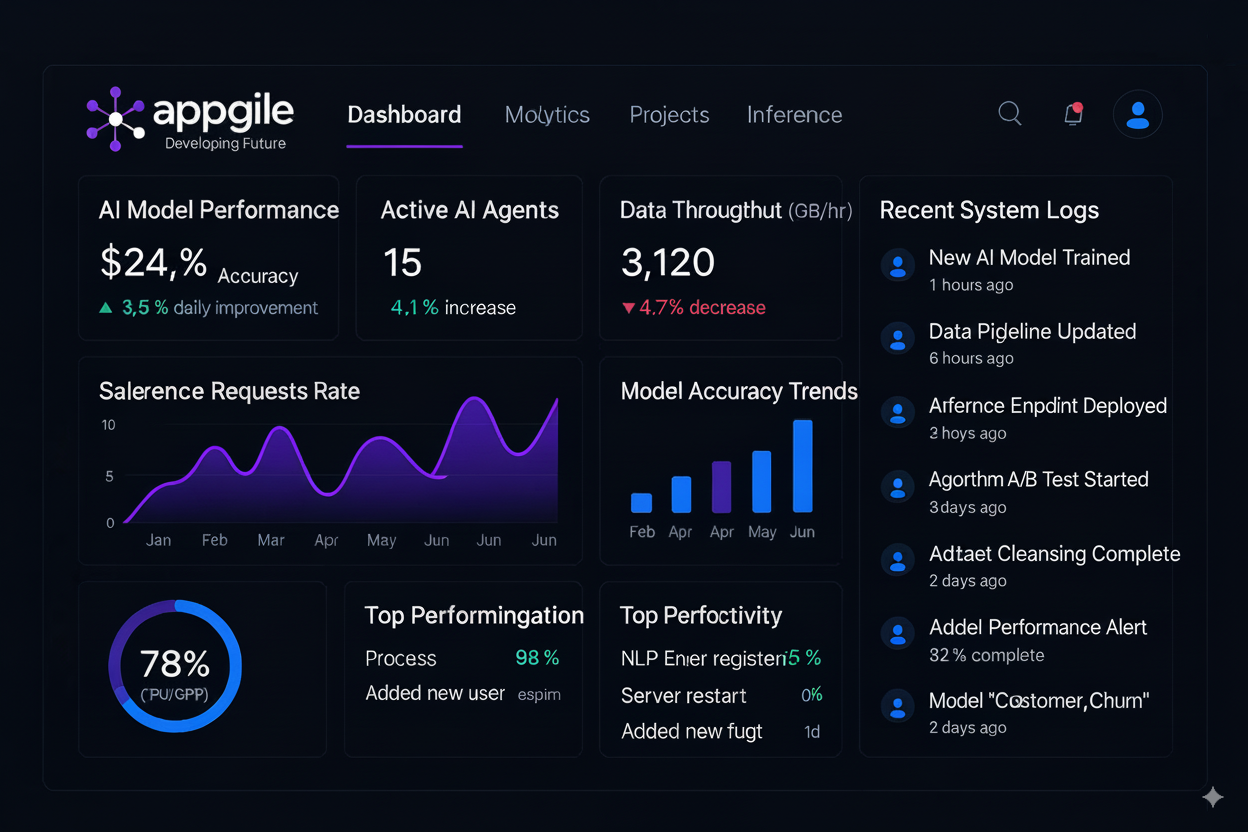Select the Jun bar in Model Accuracy Trends
This screenshot has width=1248, height=832.
[x=802, y=465]
